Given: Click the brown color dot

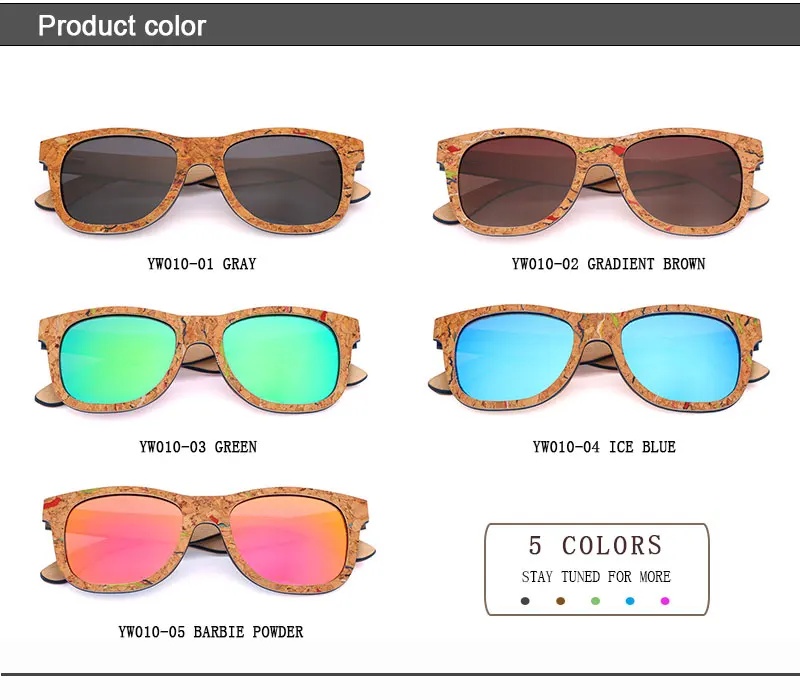Looking at the screenshot, I should point(560,601).
